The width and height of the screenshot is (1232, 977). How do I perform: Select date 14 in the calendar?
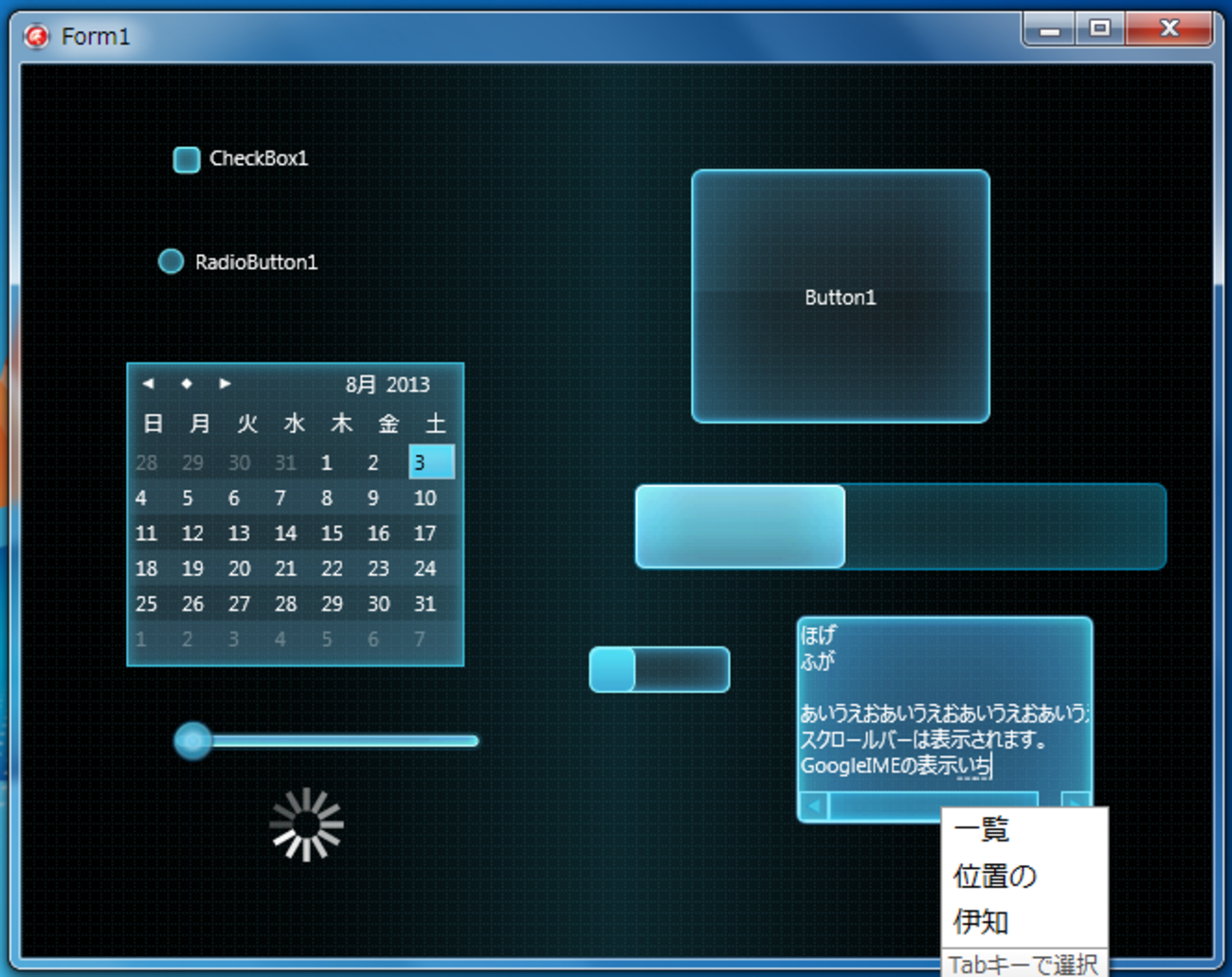(x=285, y=534)
